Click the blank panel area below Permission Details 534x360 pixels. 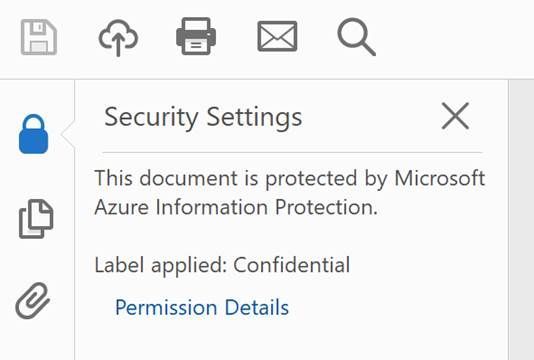pyautogui.click(x=292, y=341)
